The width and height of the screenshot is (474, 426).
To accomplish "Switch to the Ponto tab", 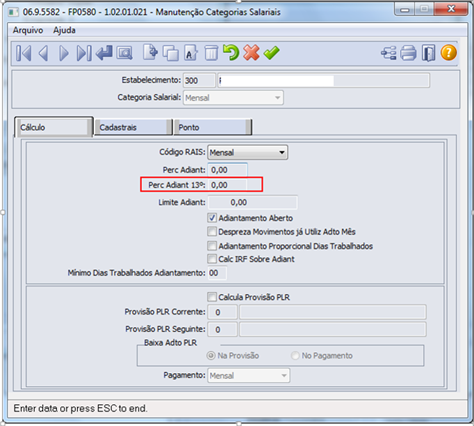I will 213,127.
